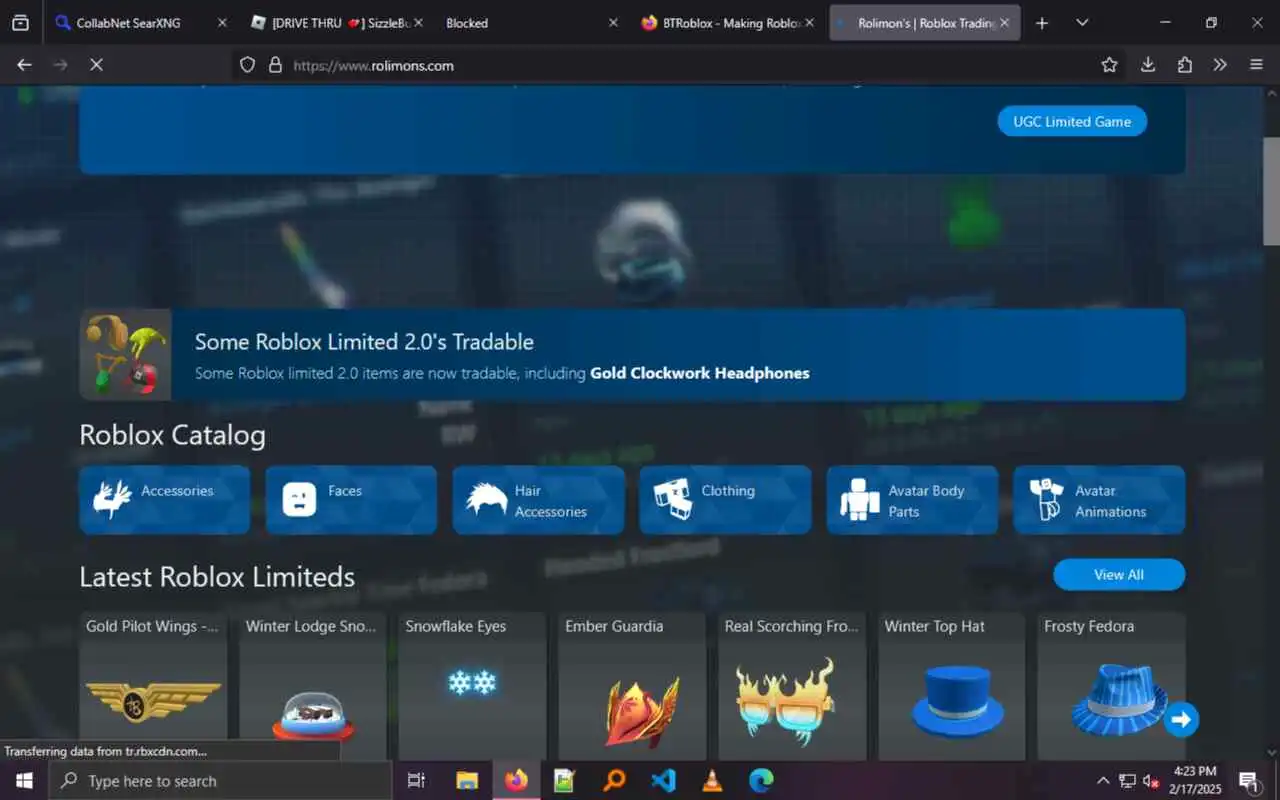Open the magnifier search app on taskbar
Screen dimensions: 1280x800
(x=614, y=781)
